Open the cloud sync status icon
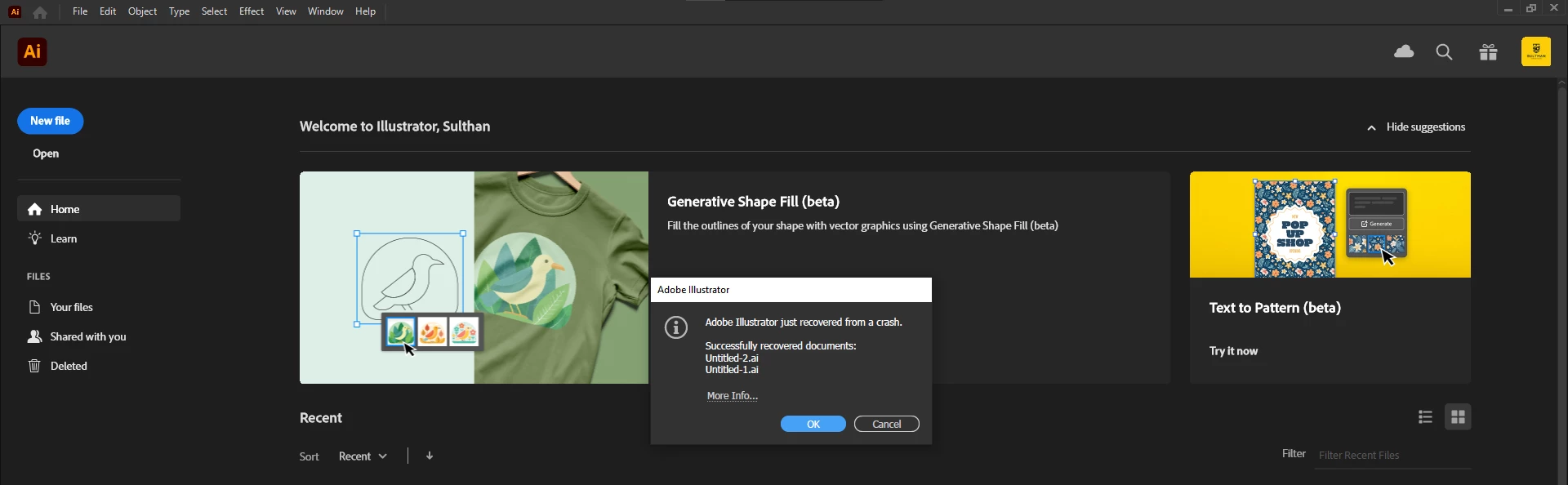The height and width of the screenshot is (485, 1568). tap(1404, 51)
